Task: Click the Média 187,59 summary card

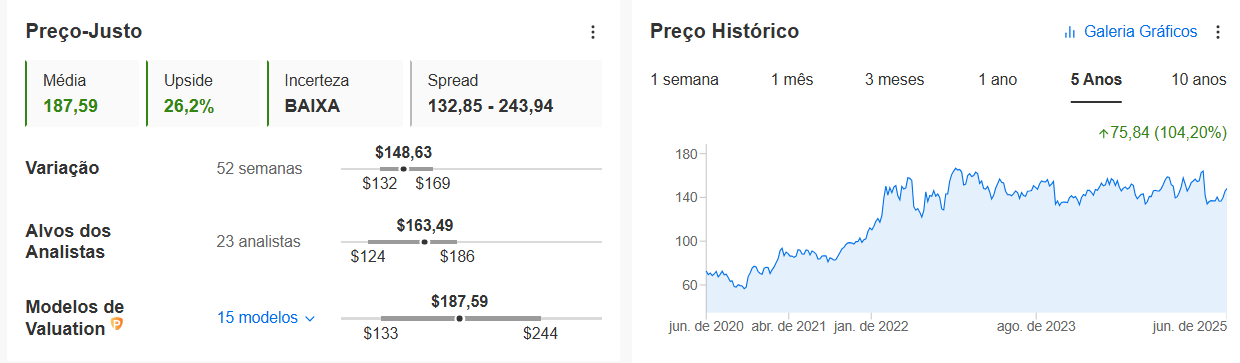Action: click(x=83, y=93)
